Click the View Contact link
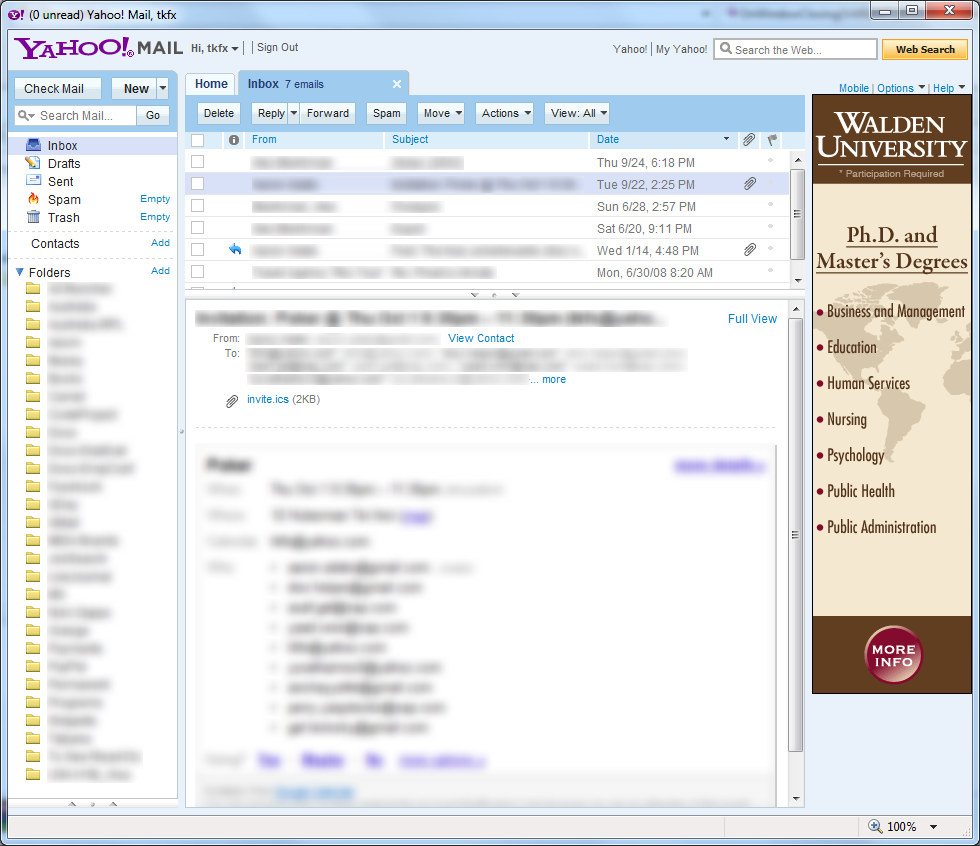This screenshot has width=980, height=846. [481, 338]
